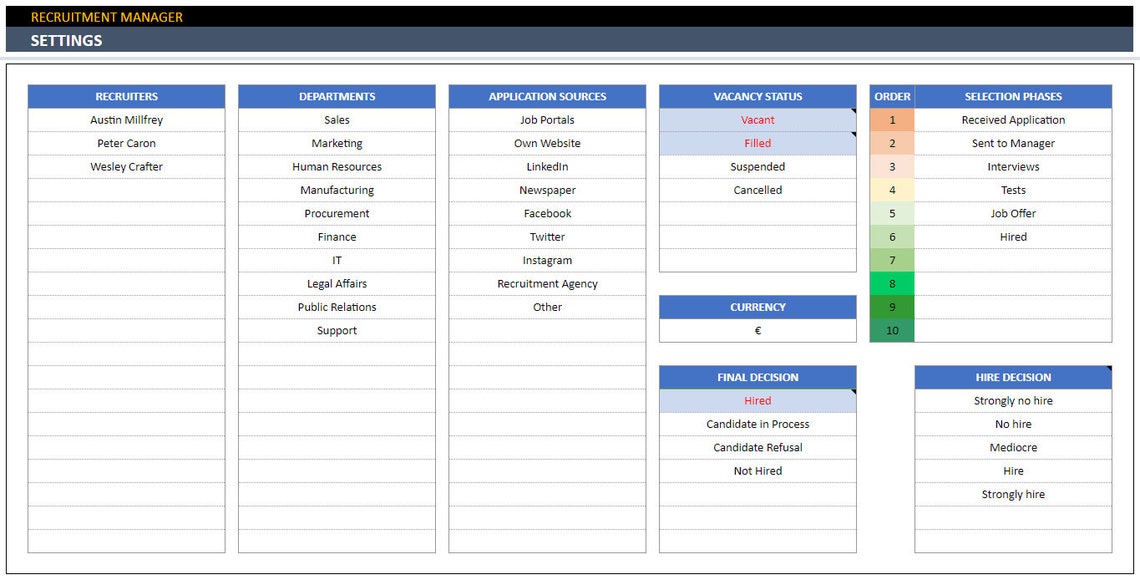
Task: Select order number 1 orange cell
Action: pyautogui.click(x=892, y=120)
